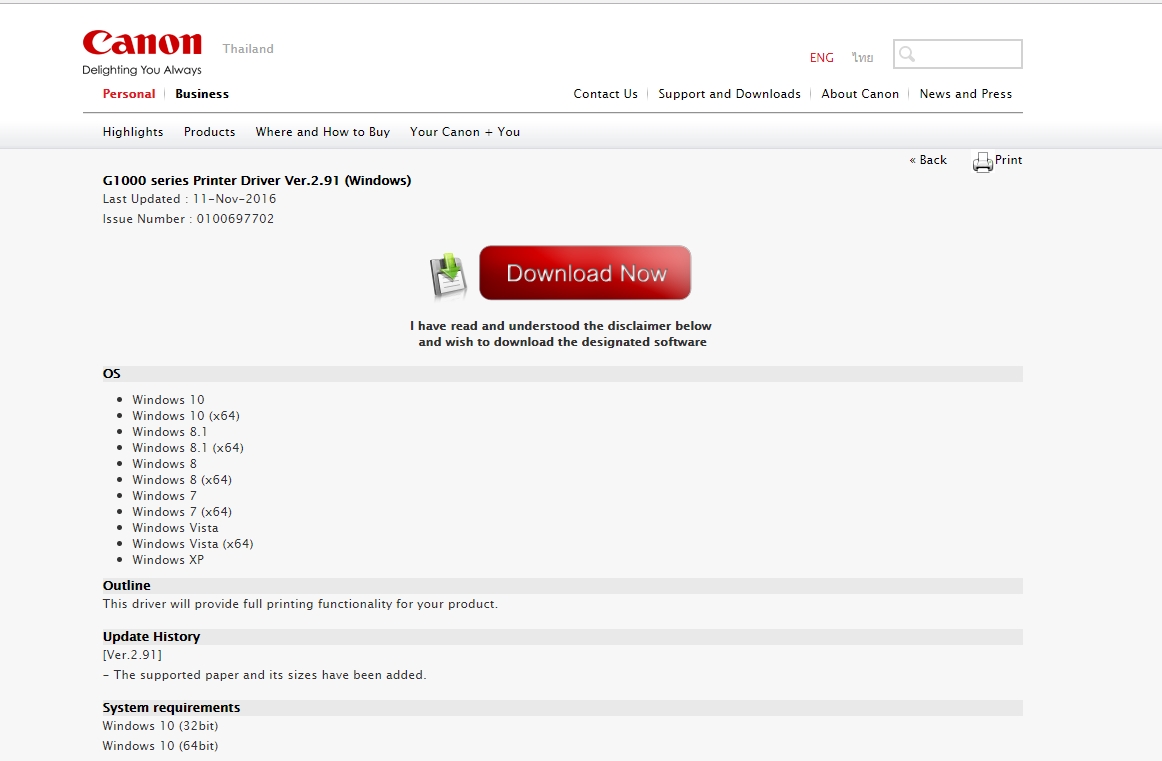Click the red Download Now button
Image resolution: width=1162 pixels, height=761 pixels.
pyautogui.click(x=585, y=273)
